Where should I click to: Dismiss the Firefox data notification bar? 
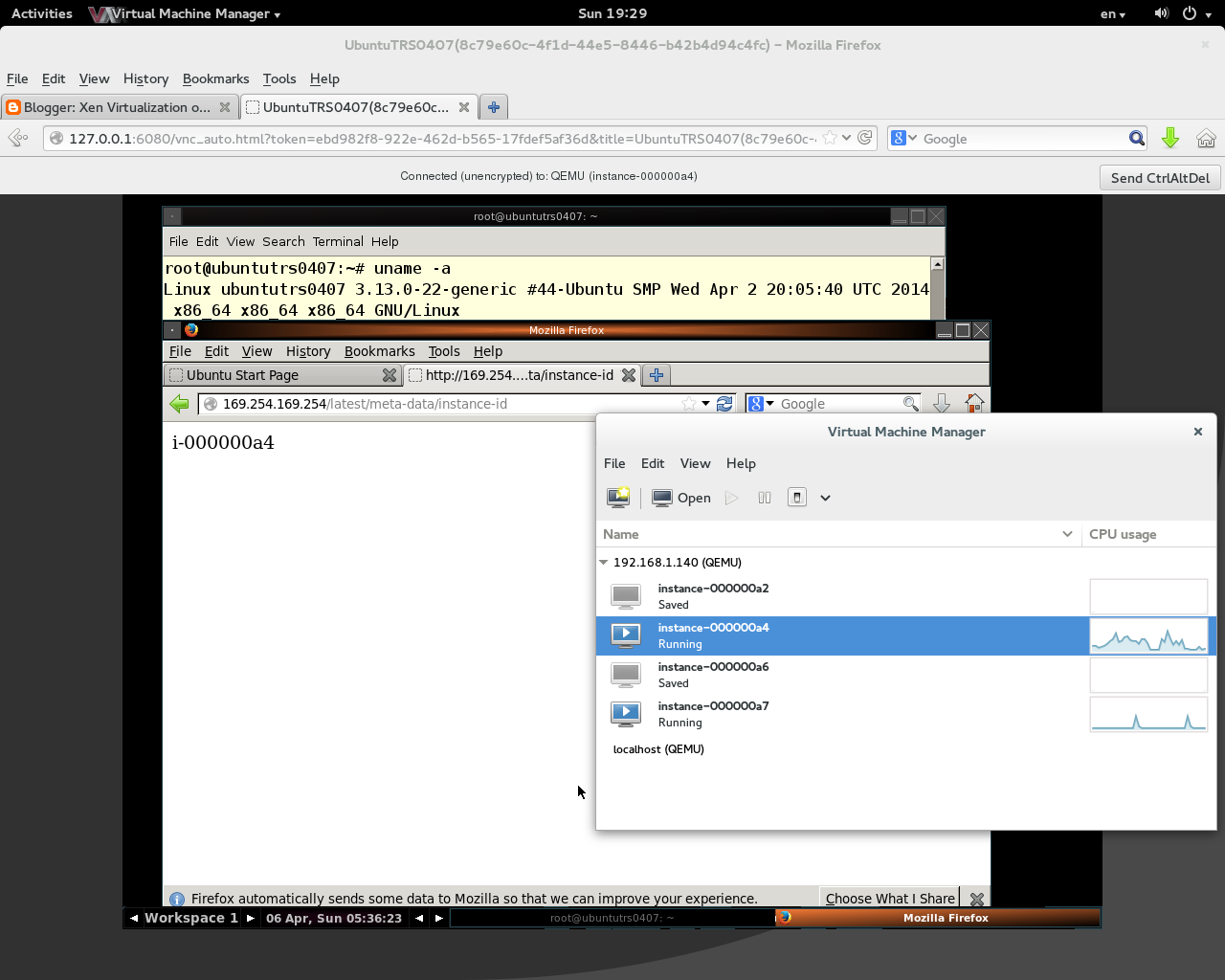point(977,900)
